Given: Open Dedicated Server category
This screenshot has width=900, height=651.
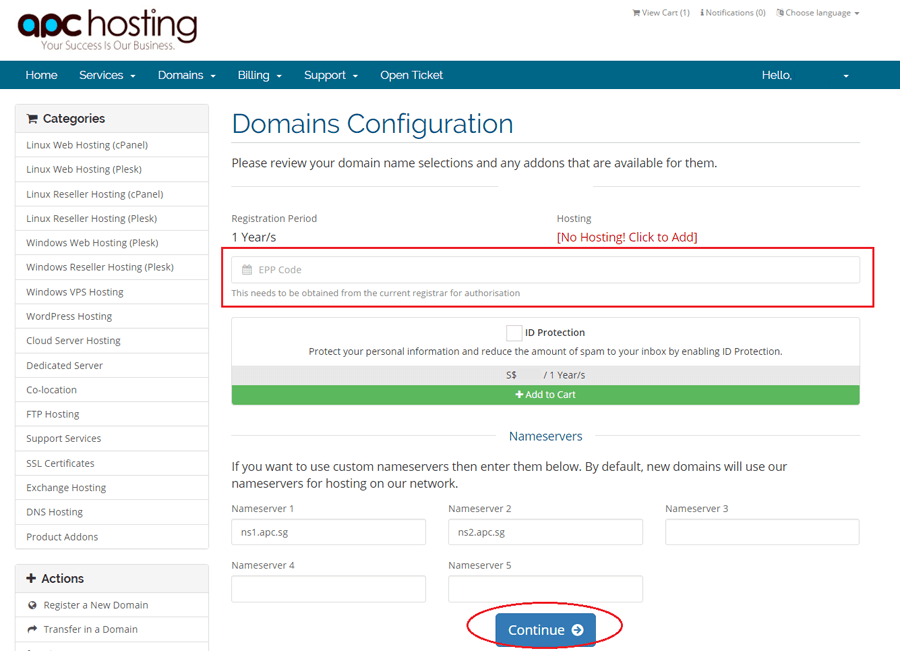Looking at the screenshot, I should pyautogui.click(x=112, y=366).
